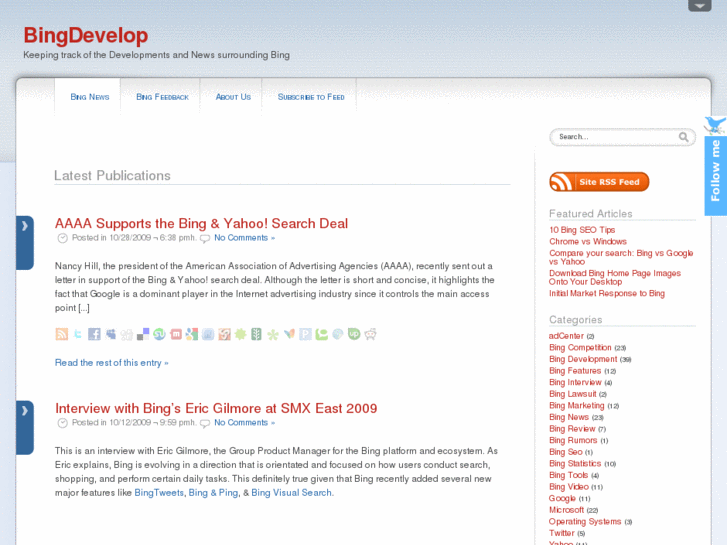Click the StumbleUpon share icon
Viewport: 727px width, 545px height.
pyautogui.click(x=159, y=334)
